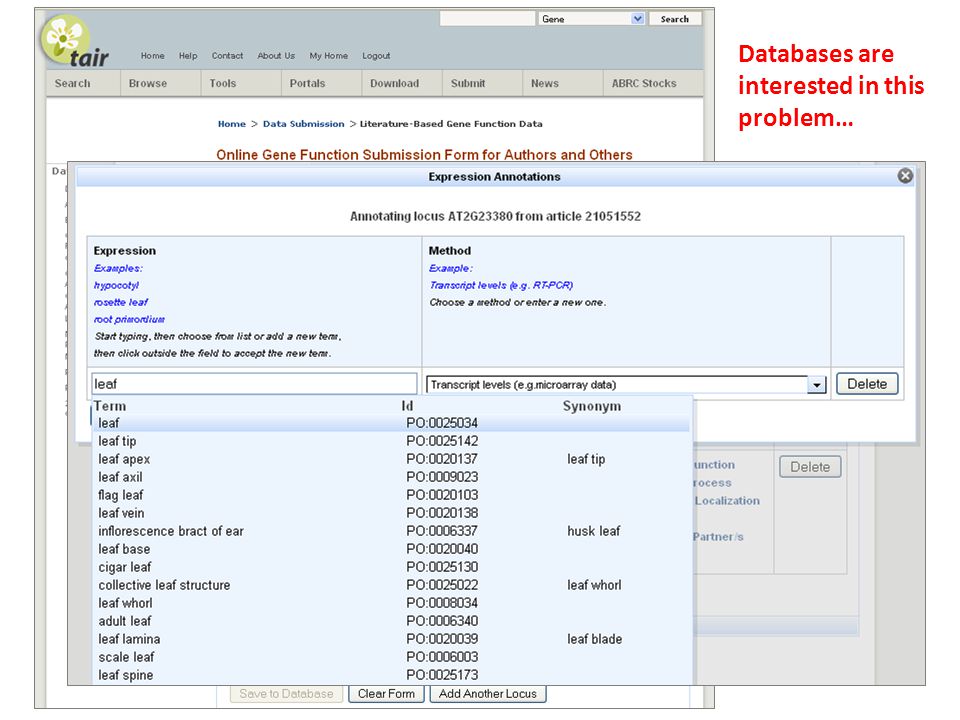Click the Localization label in background form
Image resolution: width=960 pixels, height=720 pixels.
click(727, 501)
